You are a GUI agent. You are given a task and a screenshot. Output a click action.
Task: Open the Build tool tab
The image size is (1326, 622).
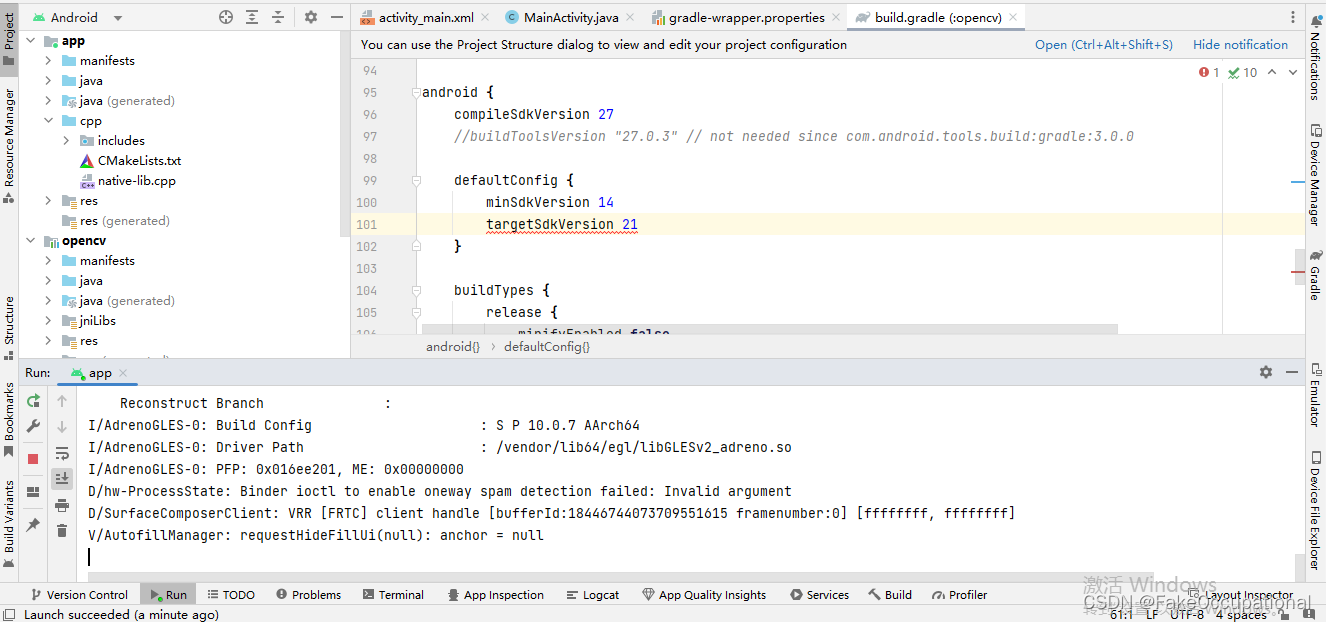click(x=890, y=594)
